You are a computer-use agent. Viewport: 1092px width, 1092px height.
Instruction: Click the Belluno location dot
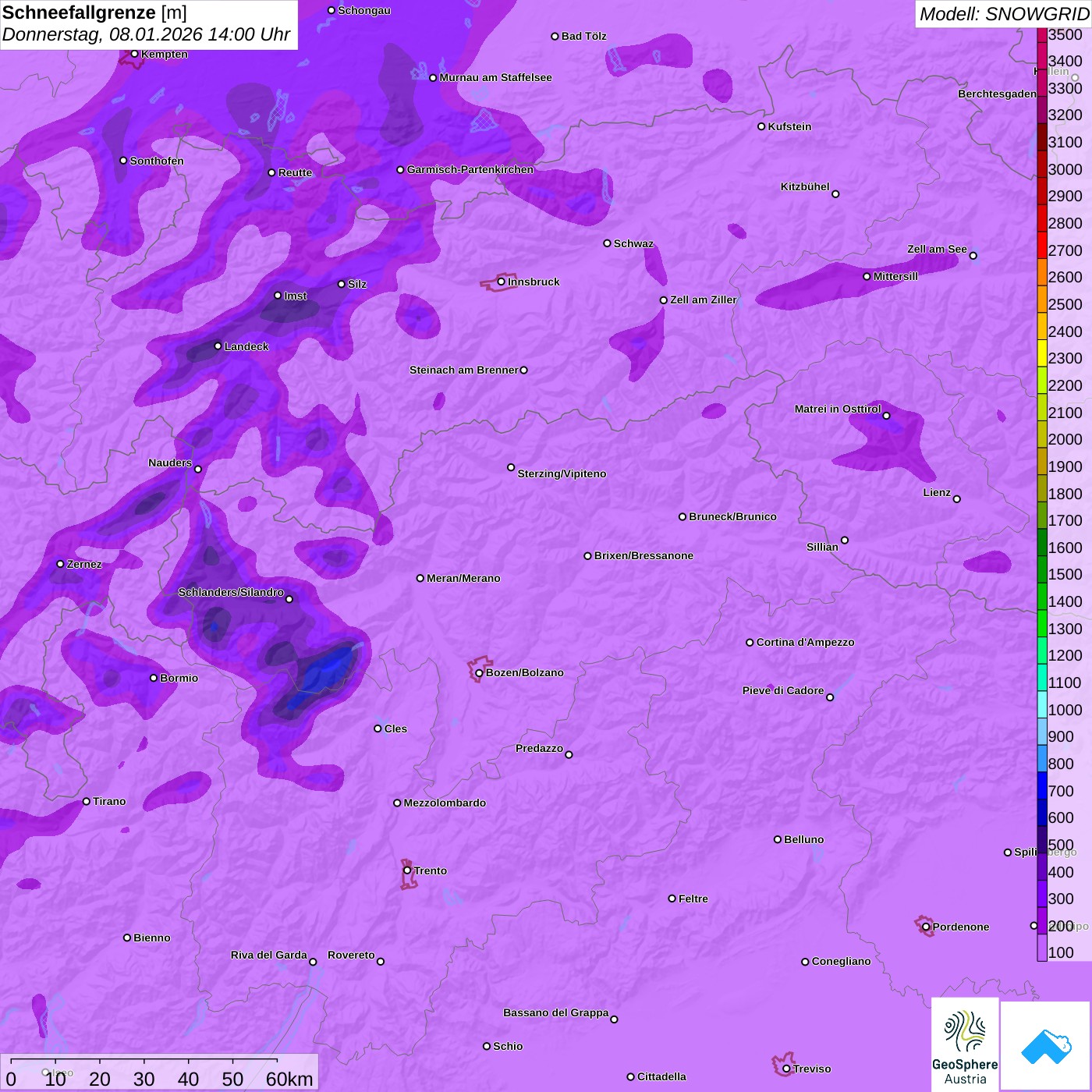(x=778, y=839)
